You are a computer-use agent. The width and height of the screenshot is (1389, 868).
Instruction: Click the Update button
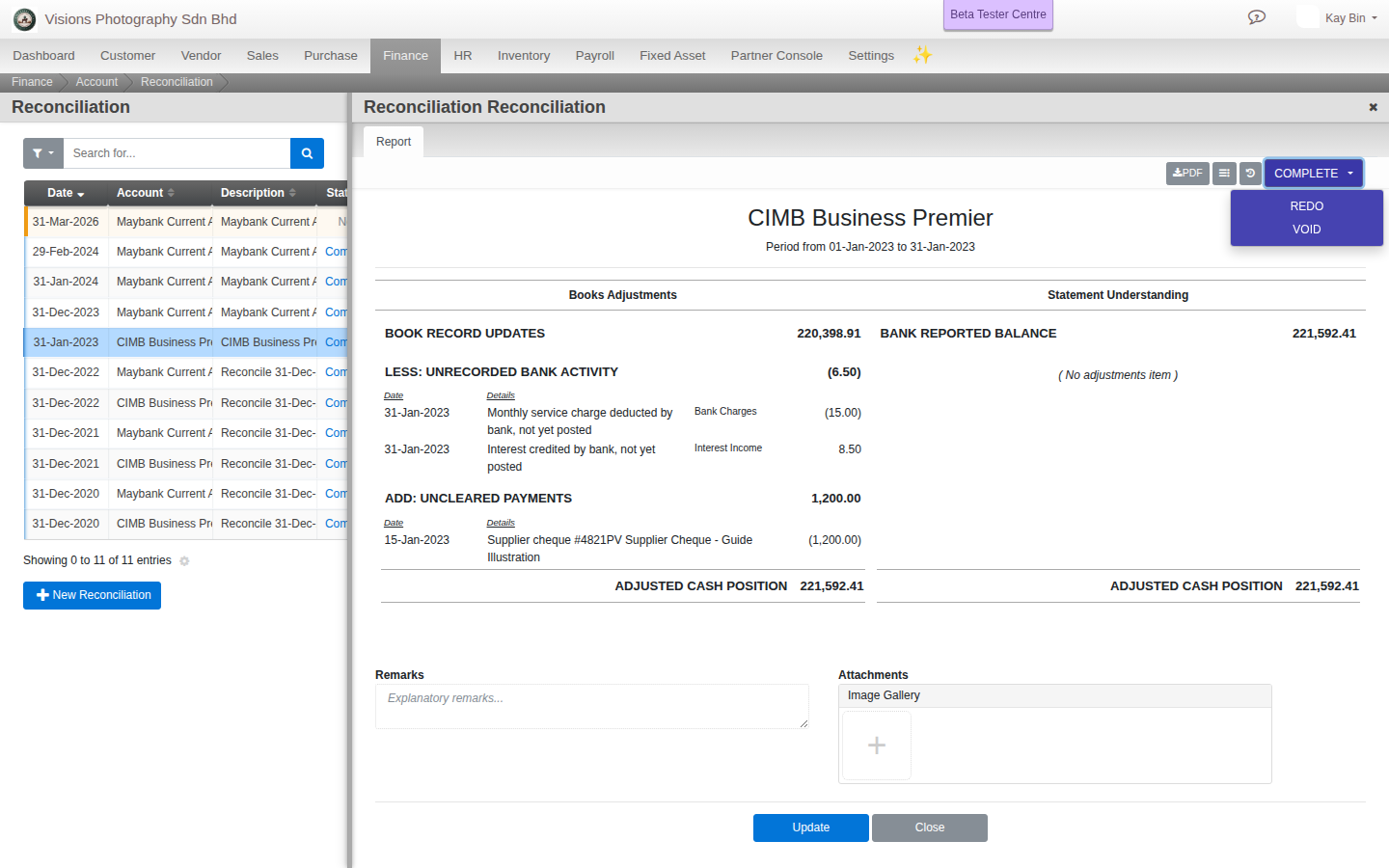pyautogui.click(x=811, y=827)
